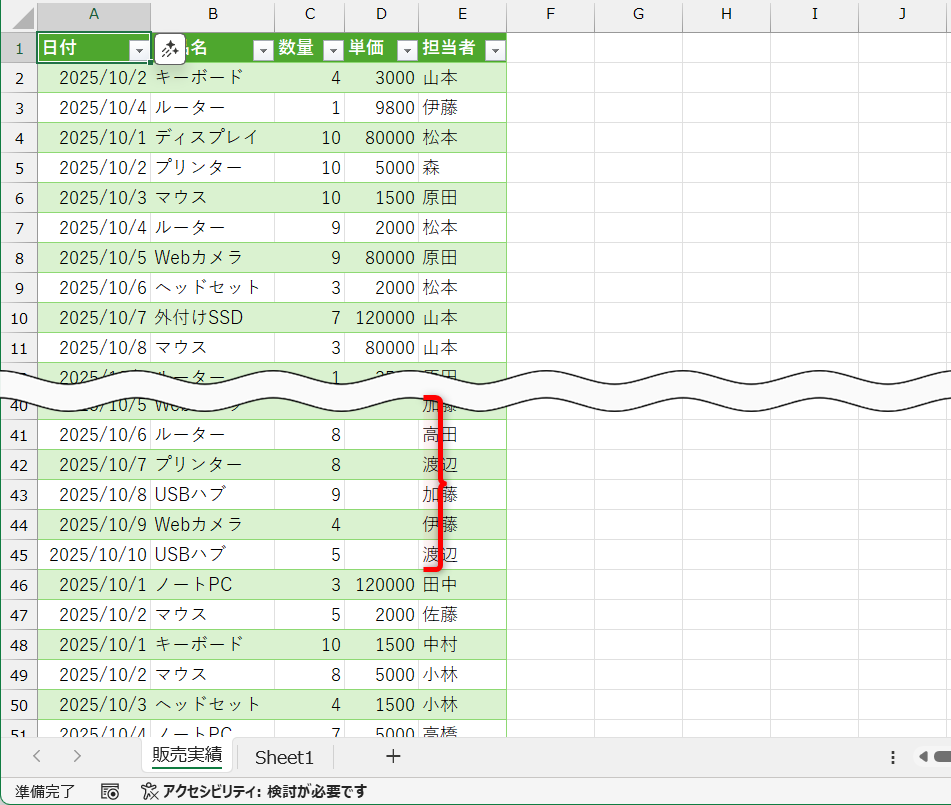Screen dimensions: 951x805
Task: Open the 日付 column filter dropdown
Action: (x=139, y=50)
